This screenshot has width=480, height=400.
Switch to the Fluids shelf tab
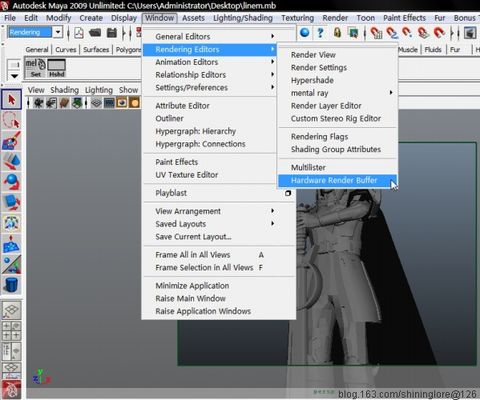433,50
